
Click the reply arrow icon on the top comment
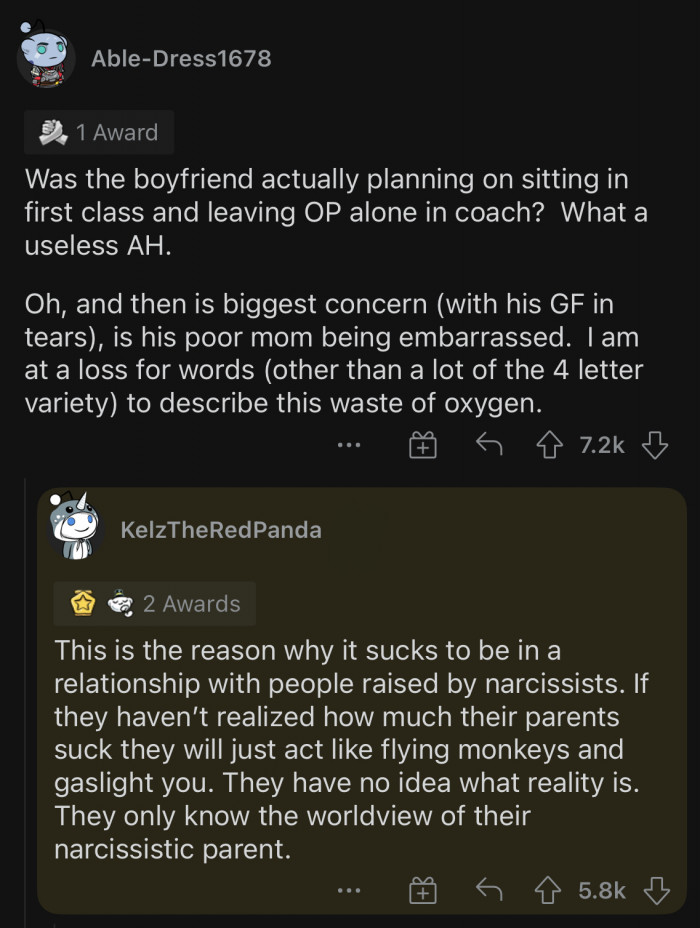tap(489, 445)
